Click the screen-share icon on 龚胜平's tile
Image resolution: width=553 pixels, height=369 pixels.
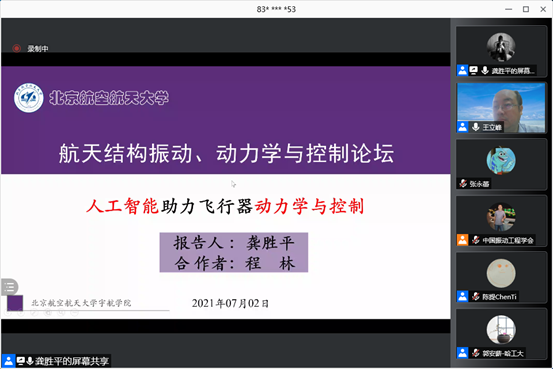click(474, 71)
